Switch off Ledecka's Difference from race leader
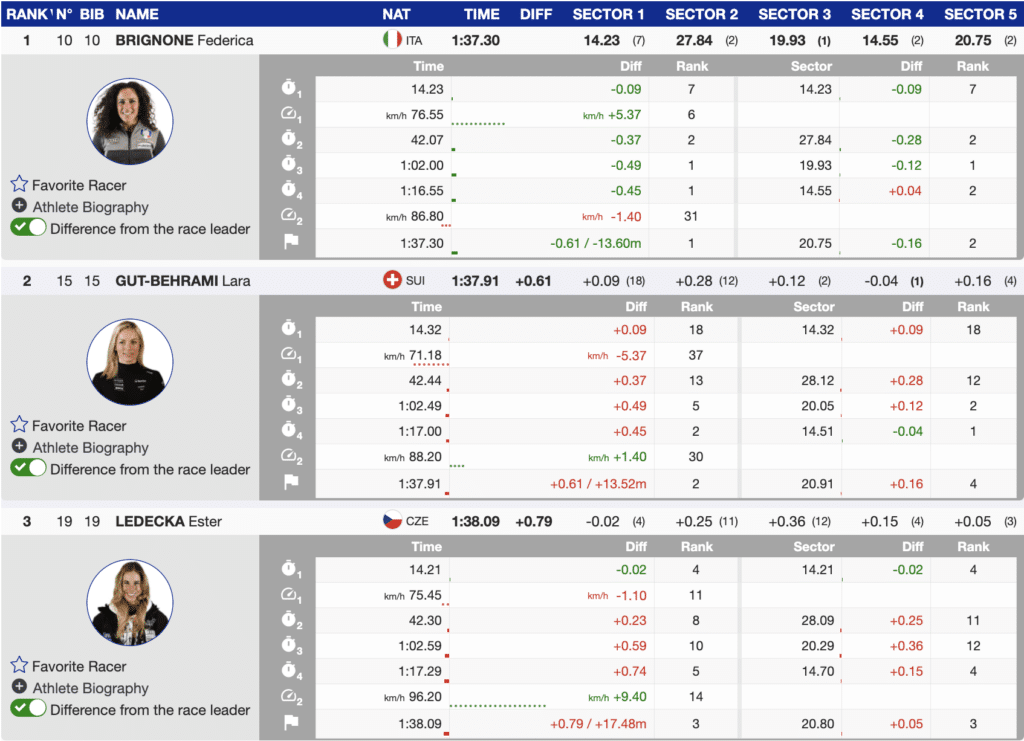The width and height of the screenshot is (1024, 741). (28, 709)
